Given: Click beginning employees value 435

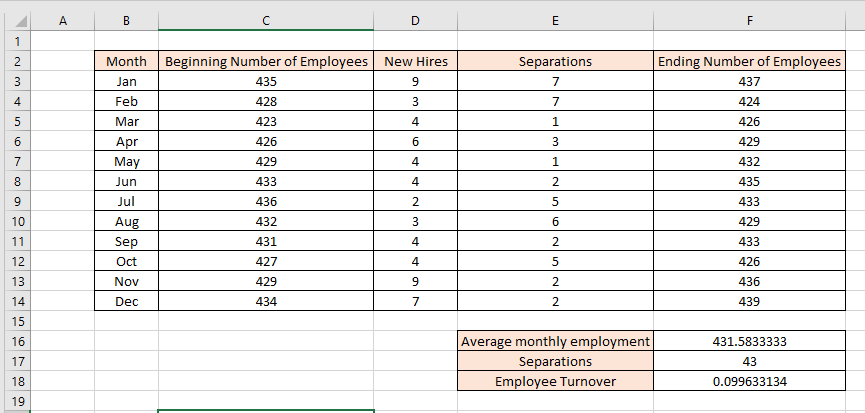Looking at the screenshot, I should tap(266, 82).
